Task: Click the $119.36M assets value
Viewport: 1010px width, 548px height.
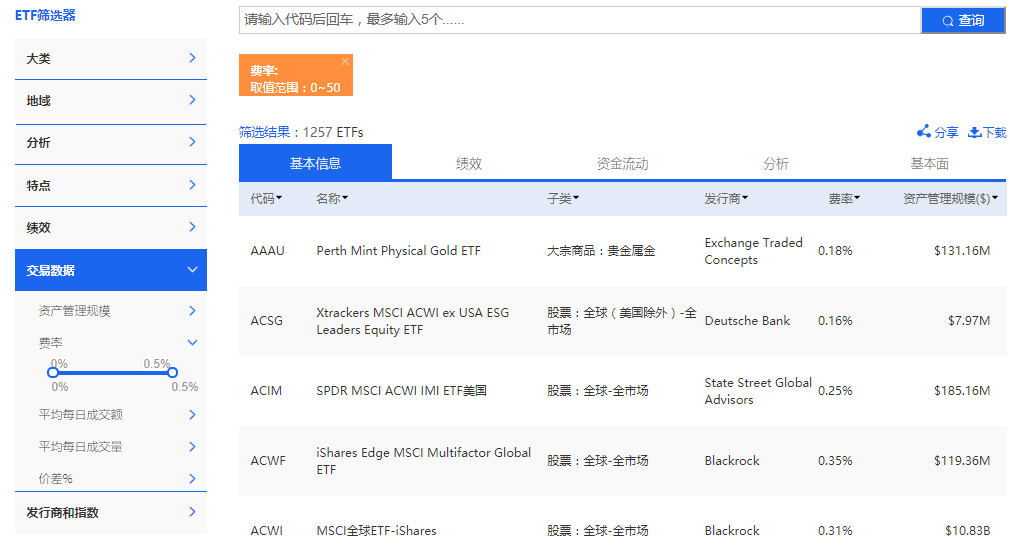Action: (x=962, y=461)
